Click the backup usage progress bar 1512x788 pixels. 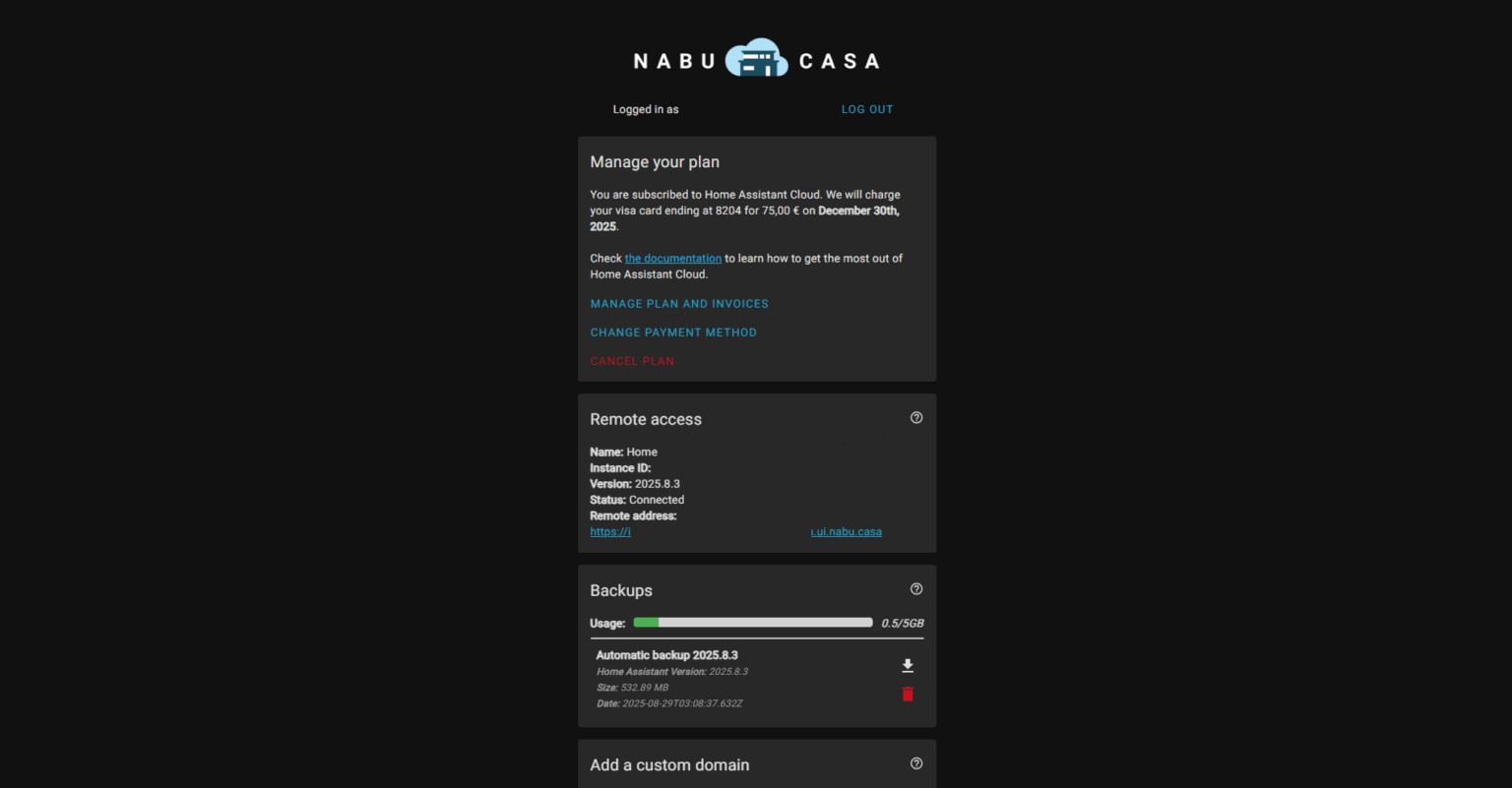tap(753, 623)
